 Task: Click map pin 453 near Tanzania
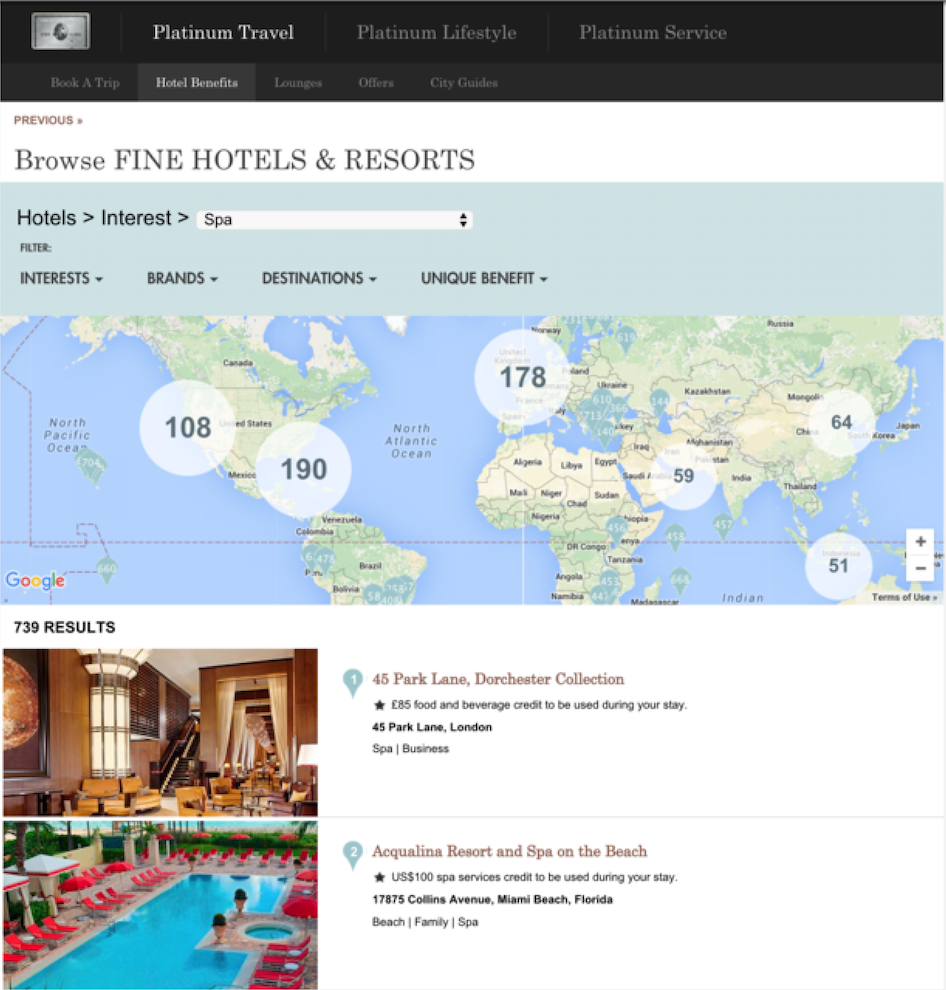pos(610,582)
